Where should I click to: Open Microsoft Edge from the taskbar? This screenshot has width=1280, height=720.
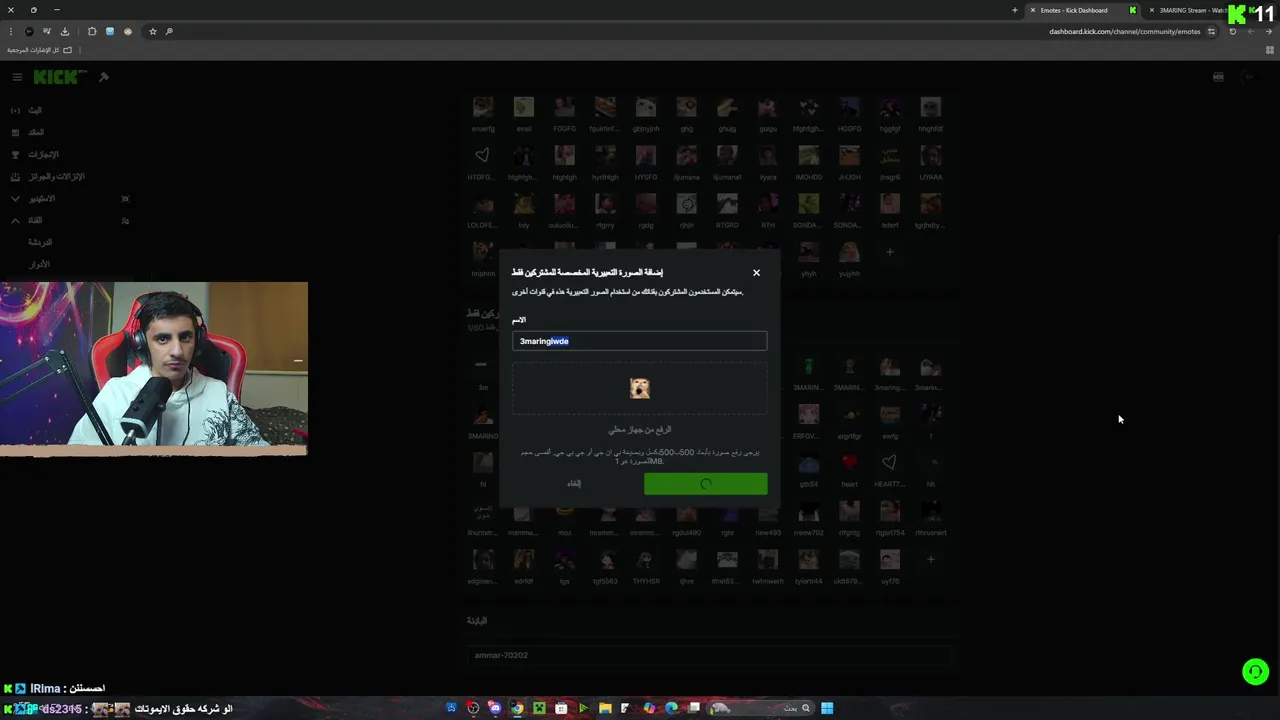(671, 708)
